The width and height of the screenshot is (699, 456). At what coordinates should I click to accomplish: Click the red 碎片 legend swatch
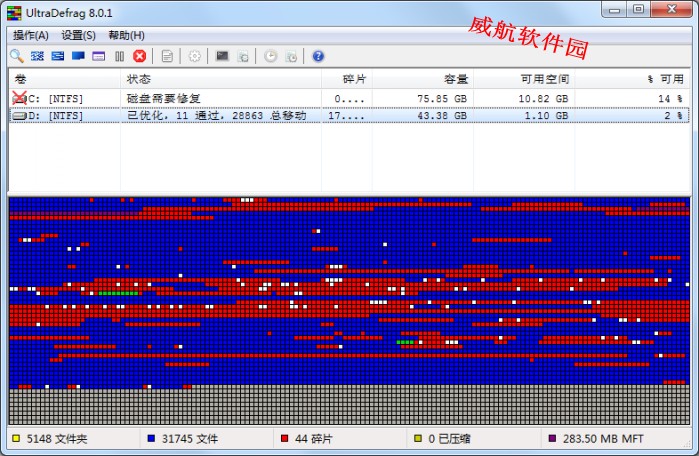tap(285, 438)
